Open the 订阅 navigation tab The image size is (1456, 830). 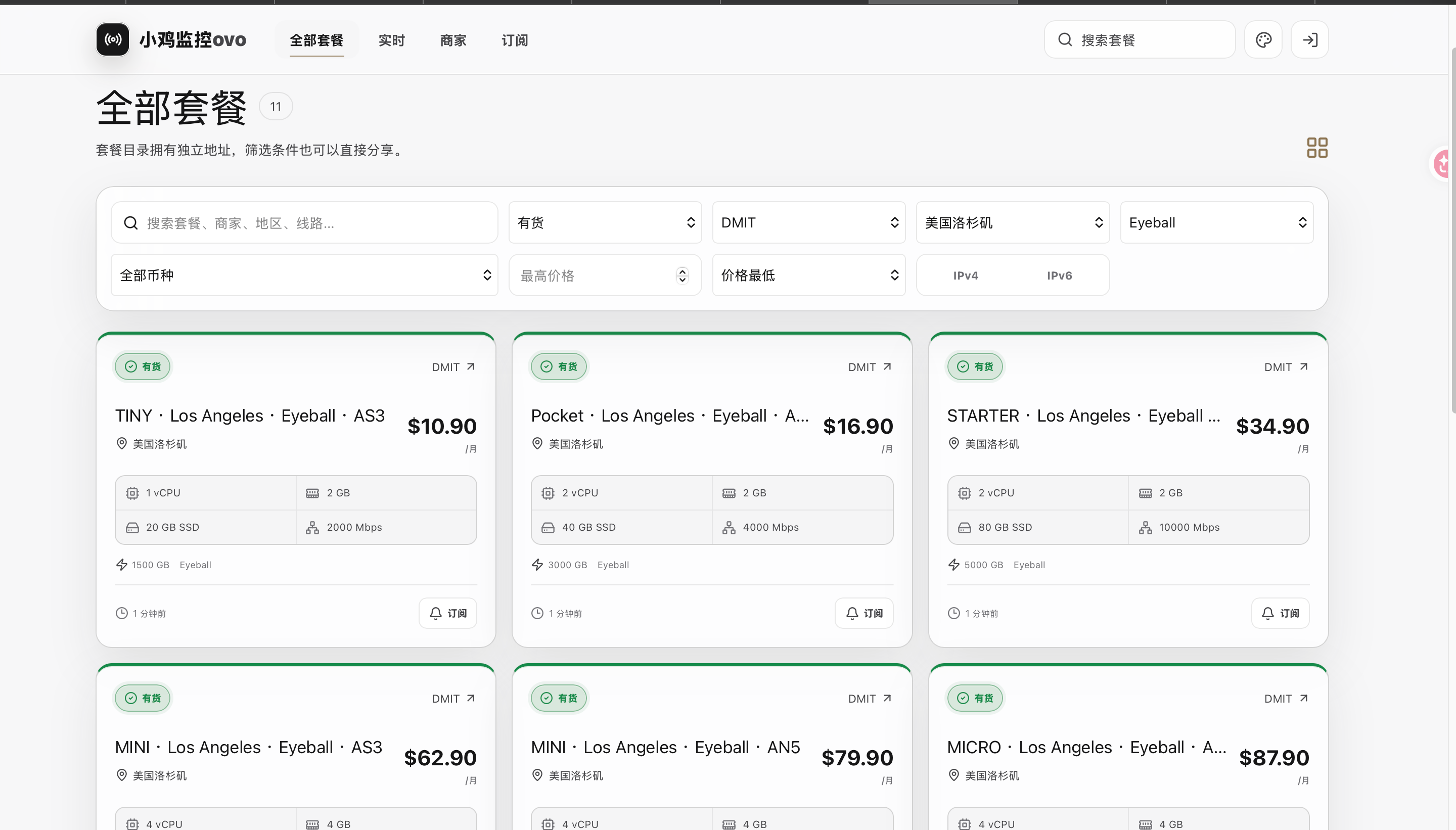515,40
